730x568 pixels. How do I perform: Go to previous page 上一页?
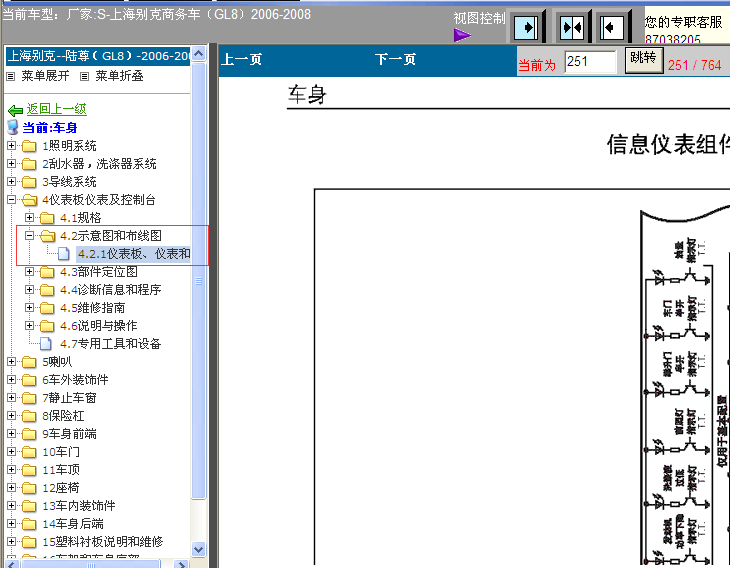[x=241, y=60]
